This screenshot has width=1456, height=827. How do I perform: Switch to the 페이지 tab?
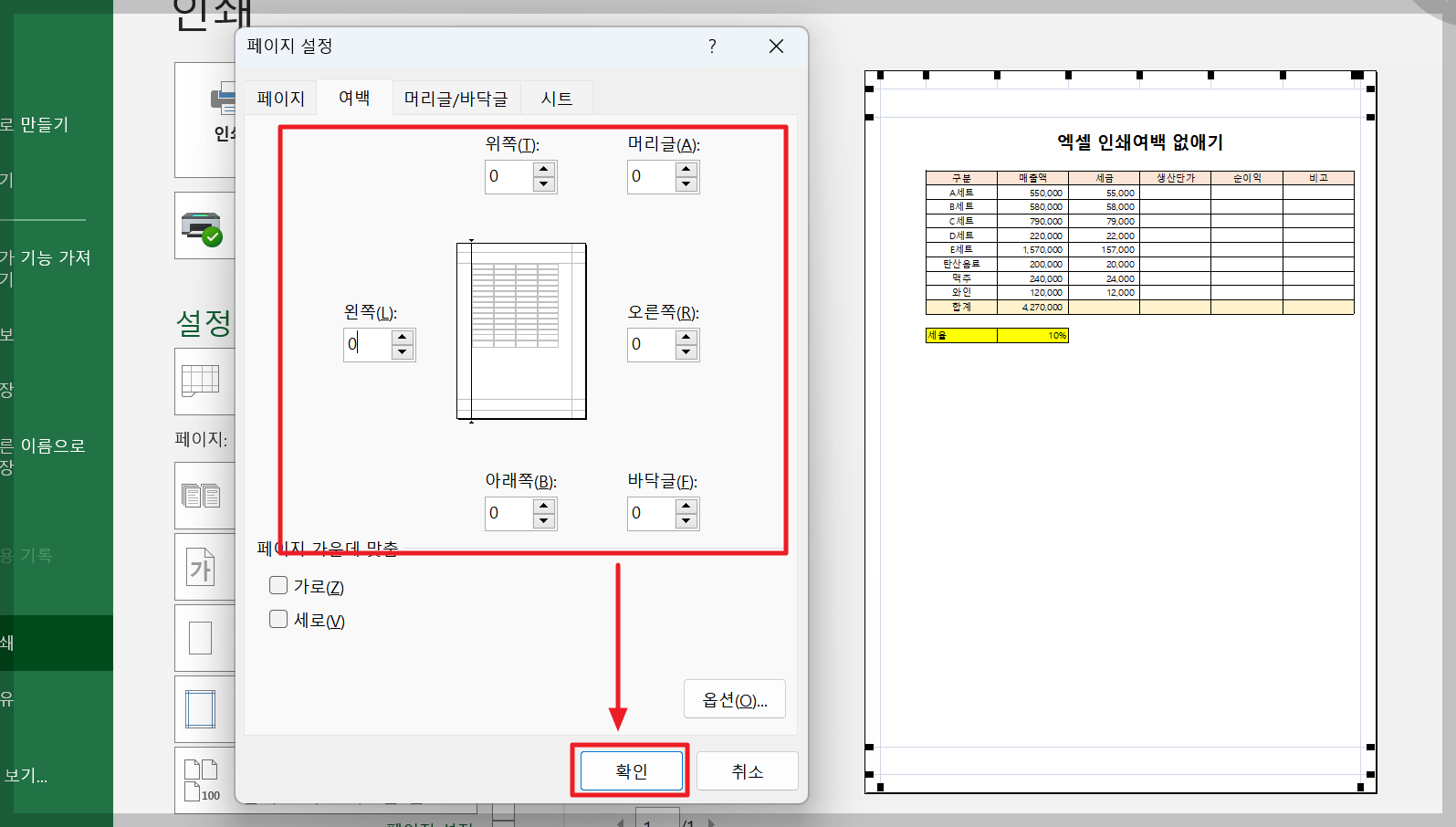280,99
